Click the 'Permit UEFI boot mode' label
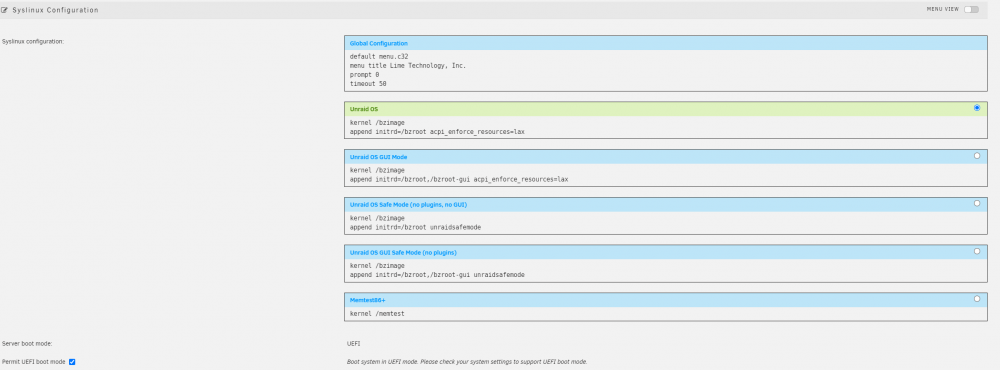The height and width of the screenshot is (370, 1000). [34, 362]
